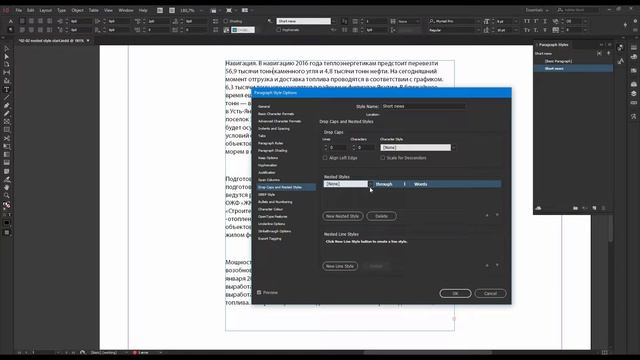Click the Fill and Stroke swatch in toolbox
This screenshot has height=360, width=640.
tap(7, 205)
